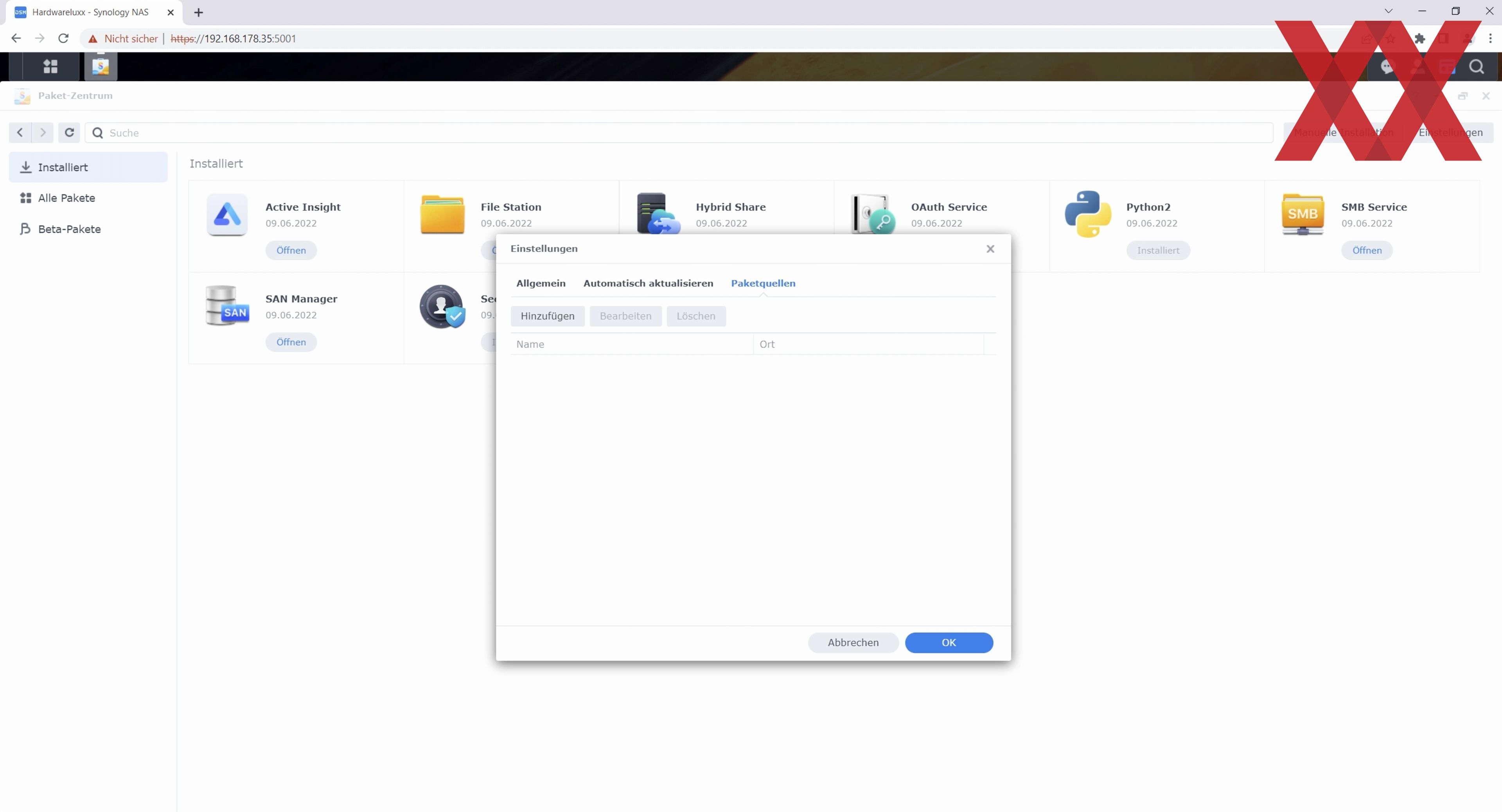Viewport: 1502px width, 812px height.
Task: Open SAN Manager with Öffnen
Action: pos(291,342)
